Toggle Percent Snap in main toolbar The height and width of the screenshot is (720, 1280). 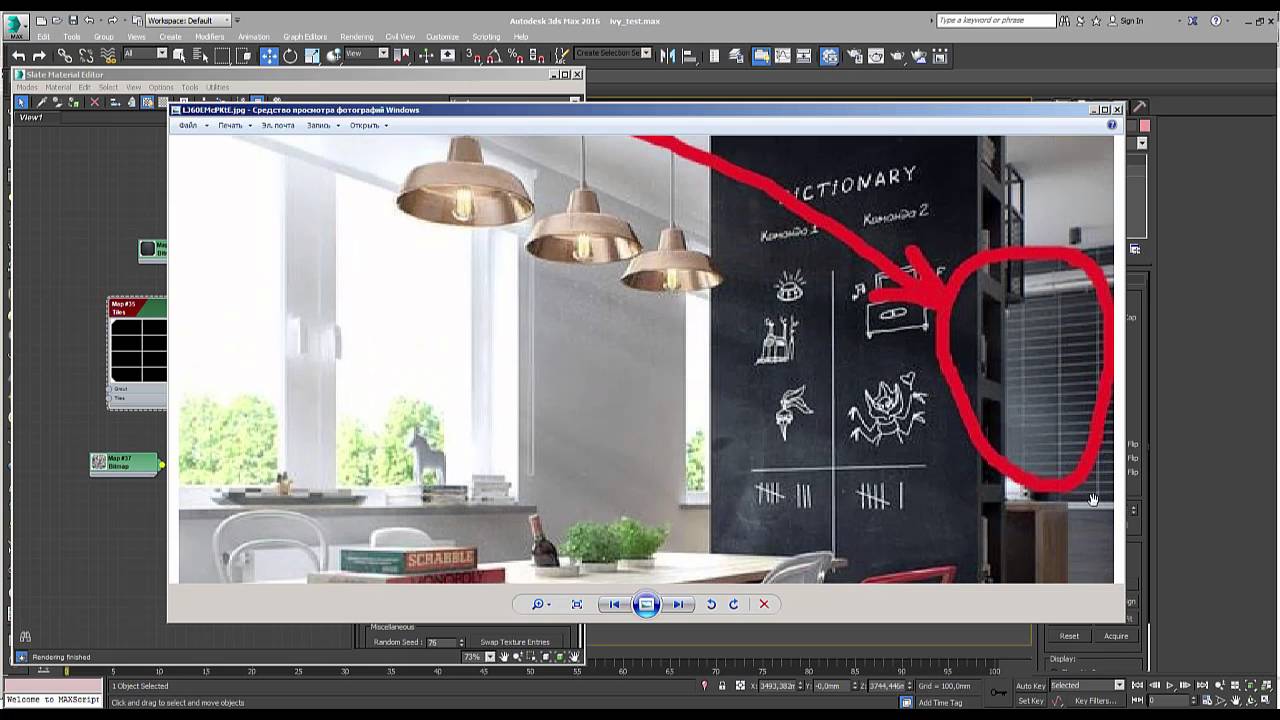515,56
